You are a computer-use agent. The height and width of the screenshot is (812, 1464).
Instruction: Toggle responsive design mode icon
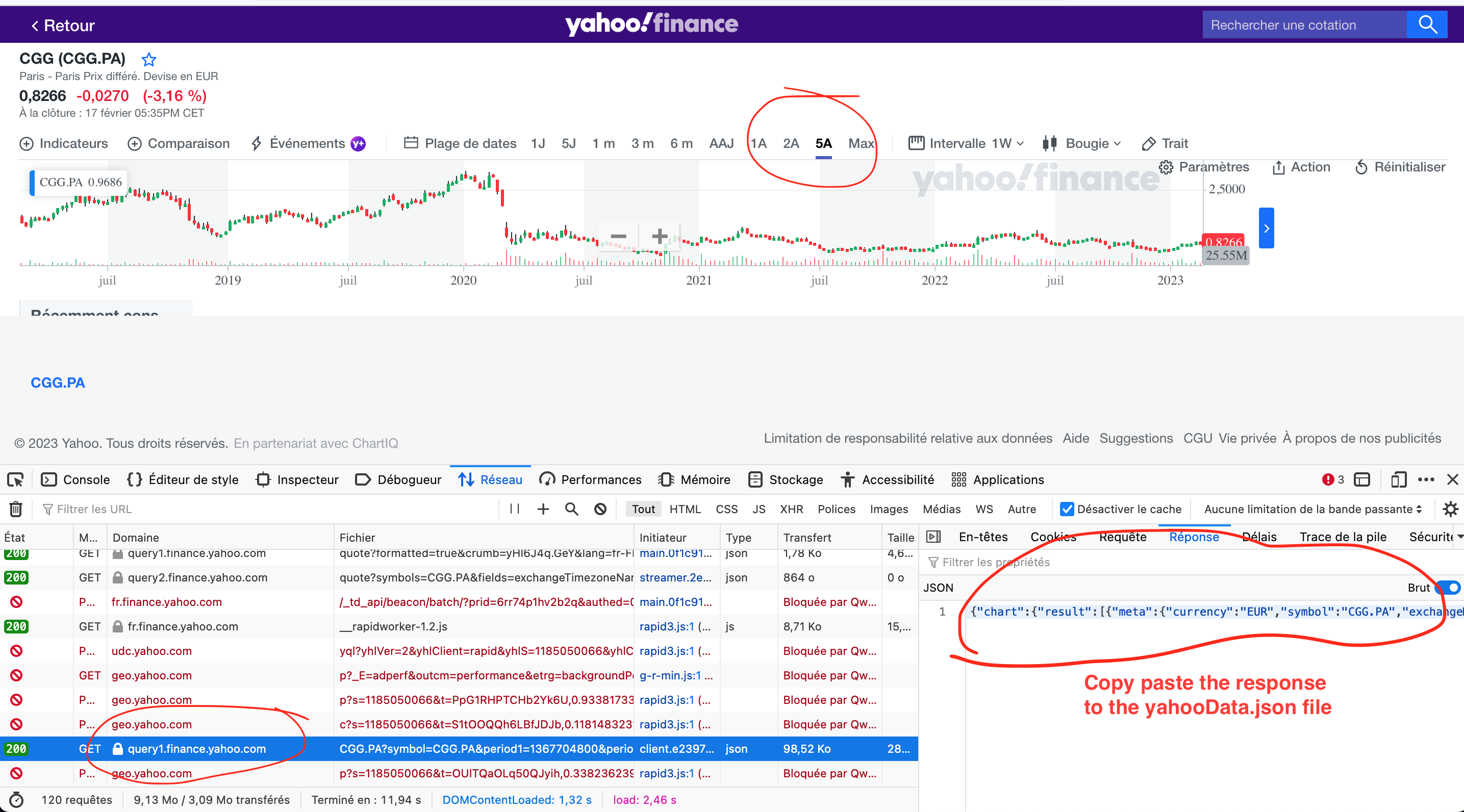coord(1398,479)
